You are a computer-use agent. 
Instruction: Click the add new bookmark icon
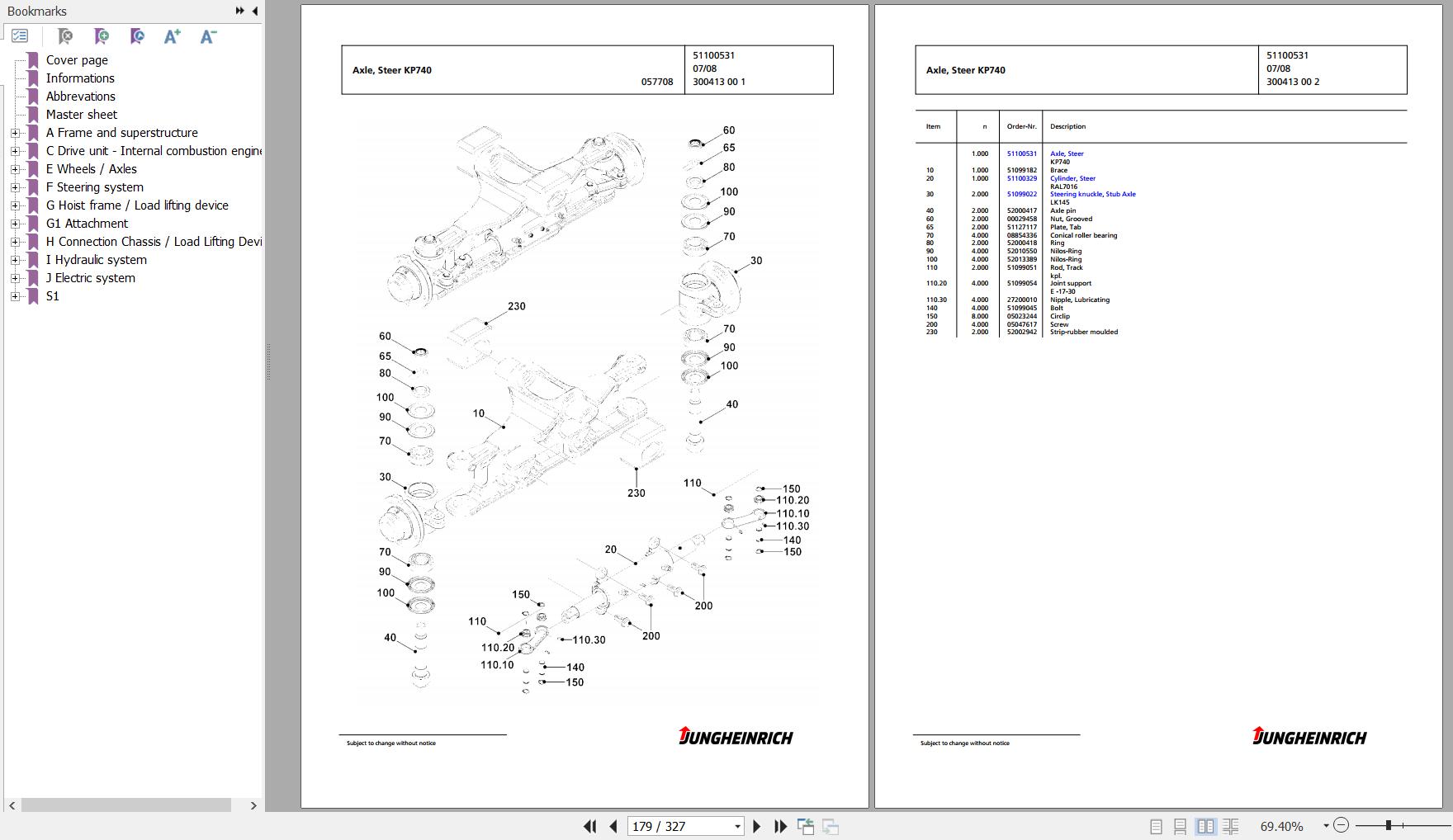pos(101,36)
